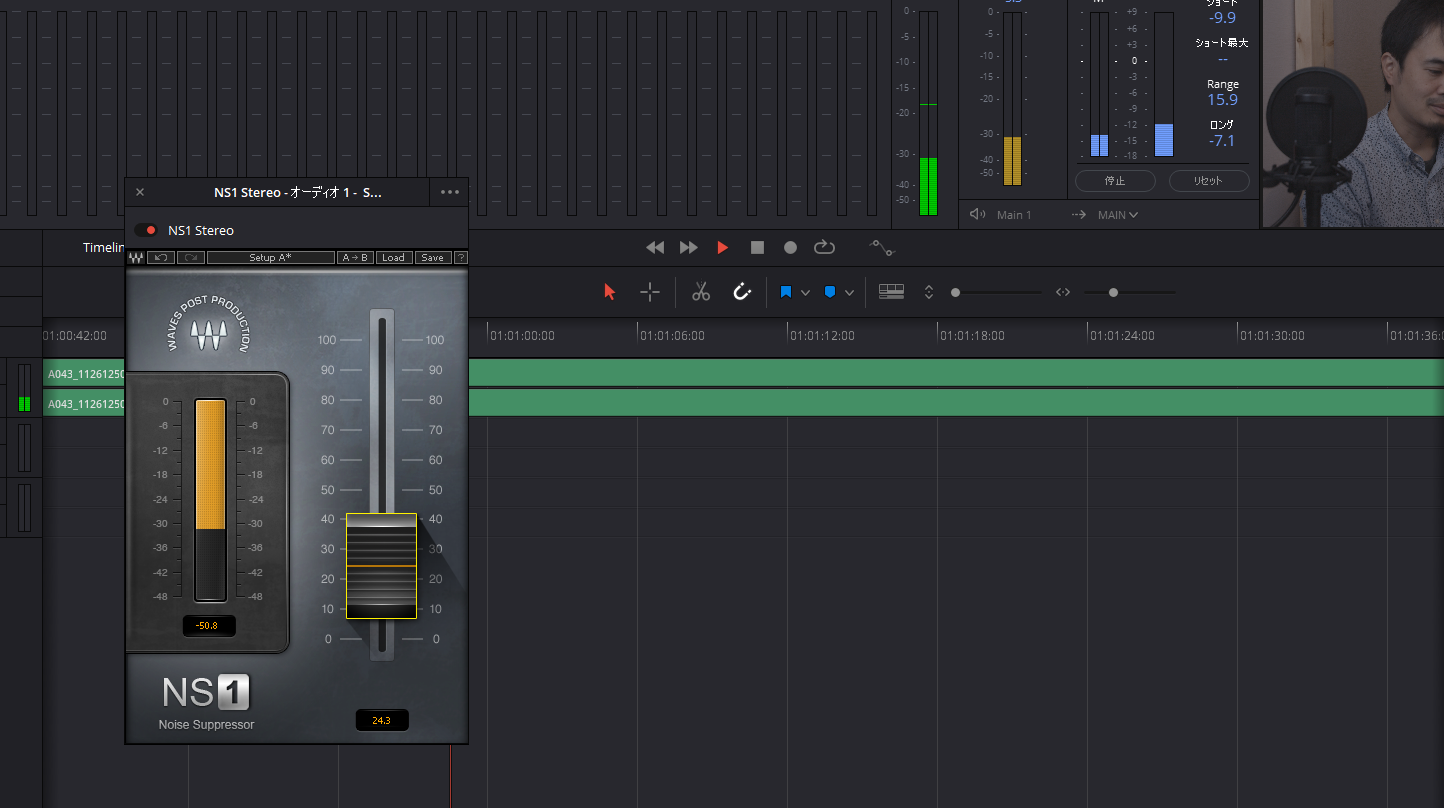Click the magnet snapping icon

tap(742, 292)
